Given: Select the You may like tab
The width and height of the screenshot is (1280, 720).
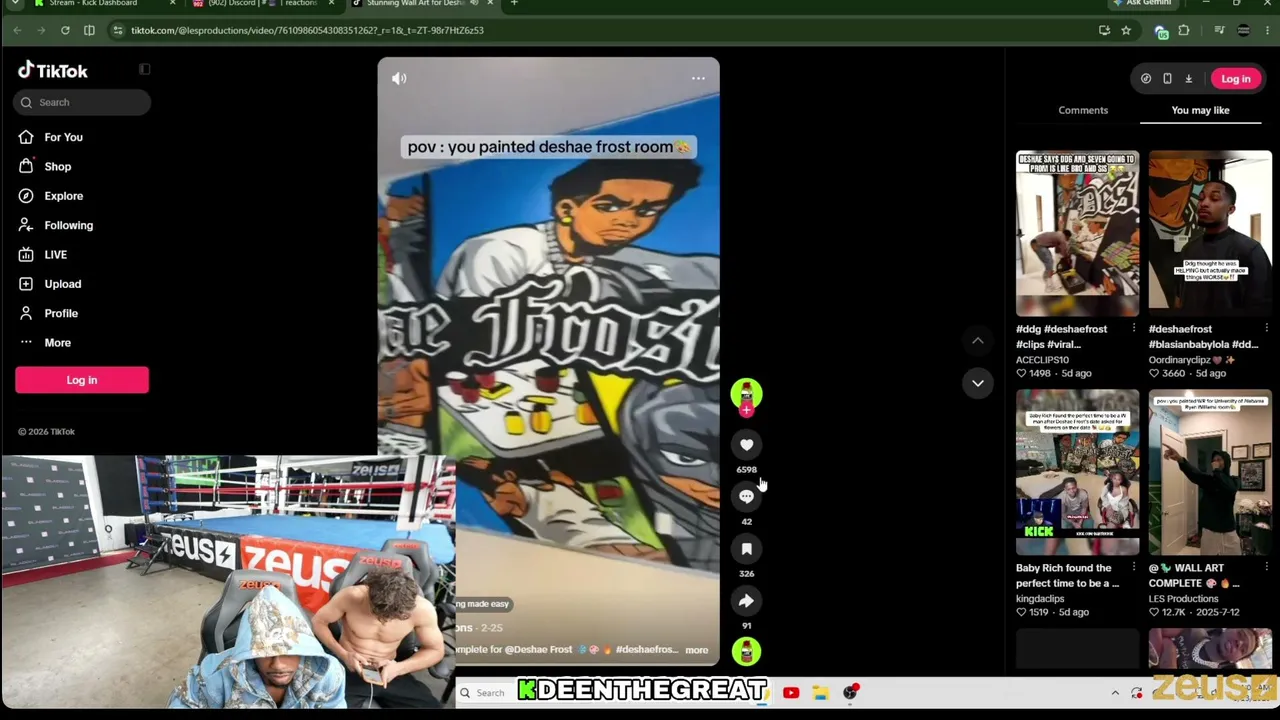Looking at the screenshot, I should tap(1200, 110).
